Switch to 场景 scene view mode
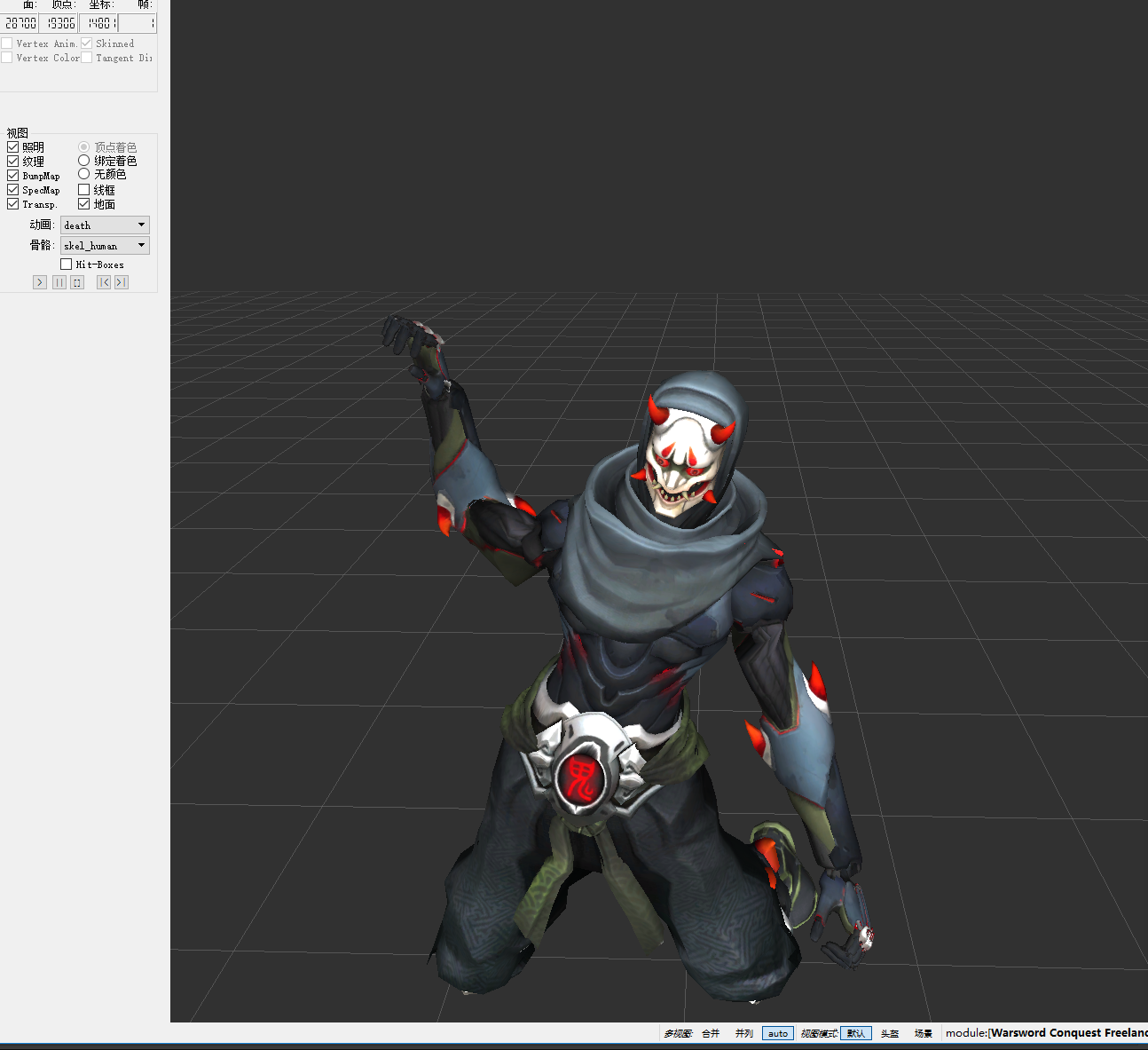 [x=924, y=1033]
